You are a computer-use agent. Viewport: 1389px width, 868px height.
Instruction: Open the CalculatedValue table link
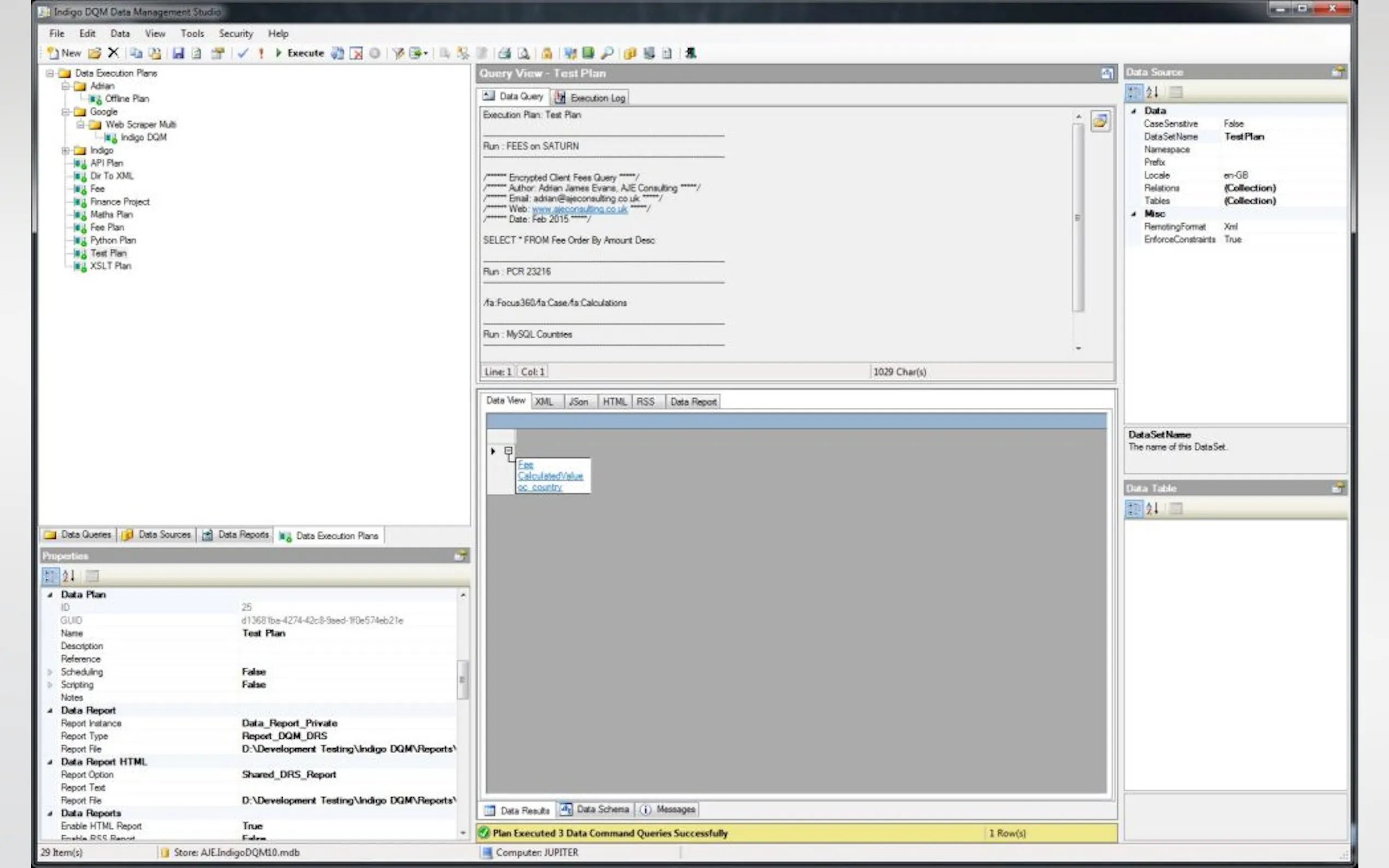tap(550, 476)
